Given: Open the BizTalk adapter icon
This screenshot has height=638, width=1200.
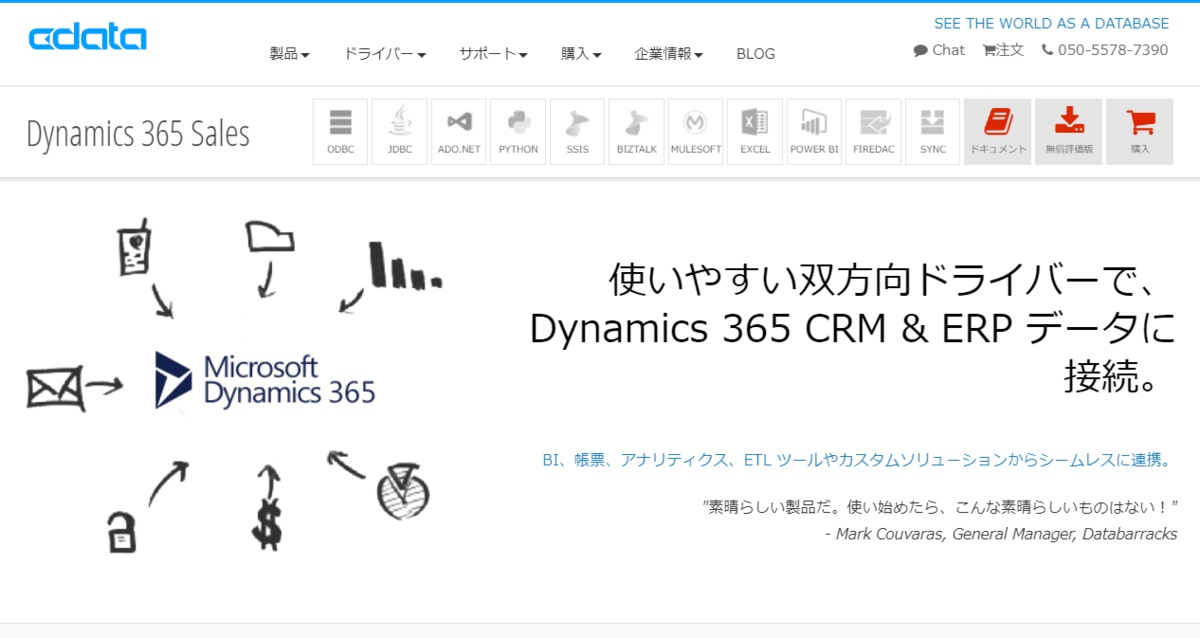Looking at the screenshot, I should (636, 131).
